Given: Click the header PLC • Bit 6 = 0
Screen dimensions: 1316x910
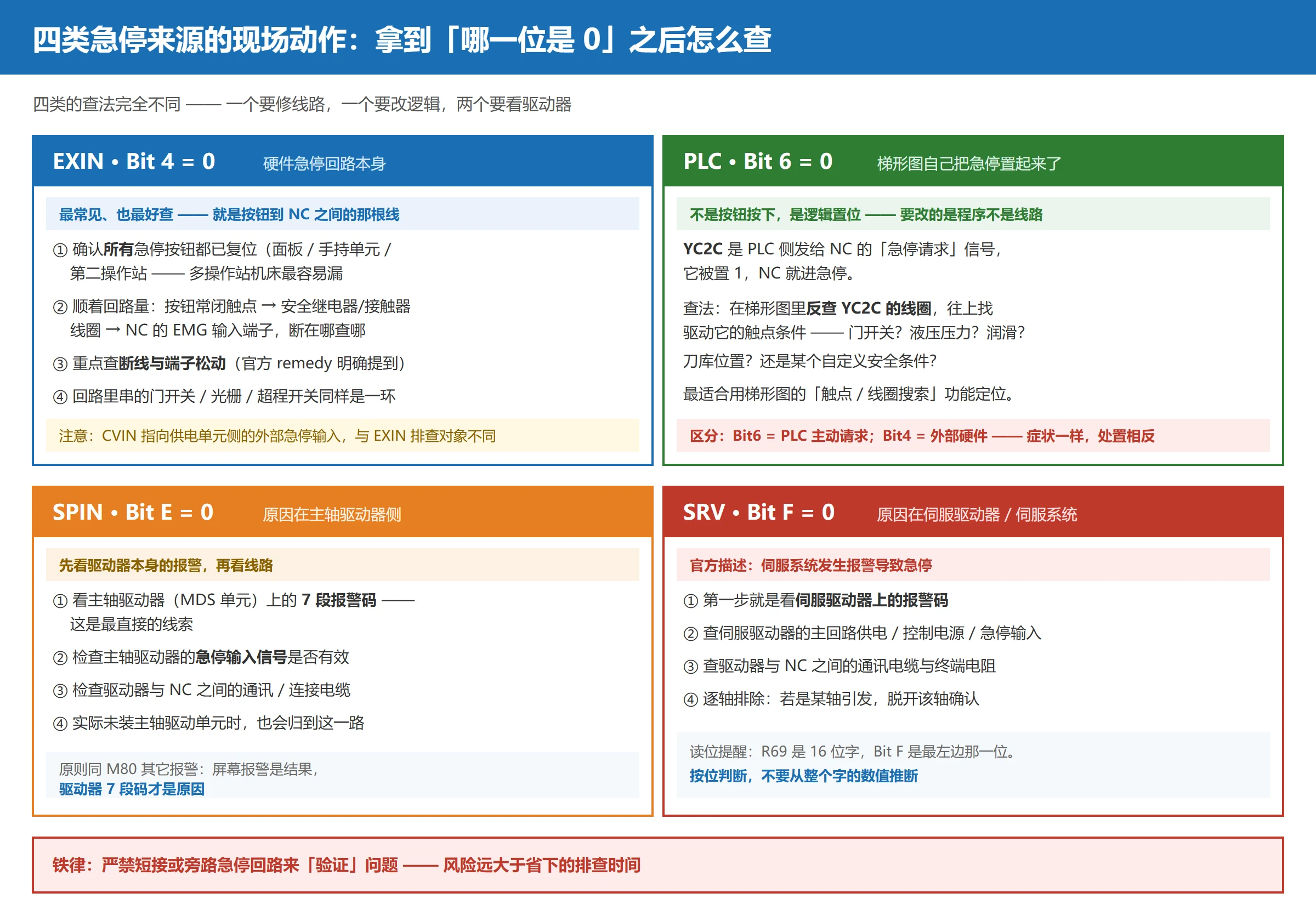Looking at the screenshot, I should tap(758, 161).
